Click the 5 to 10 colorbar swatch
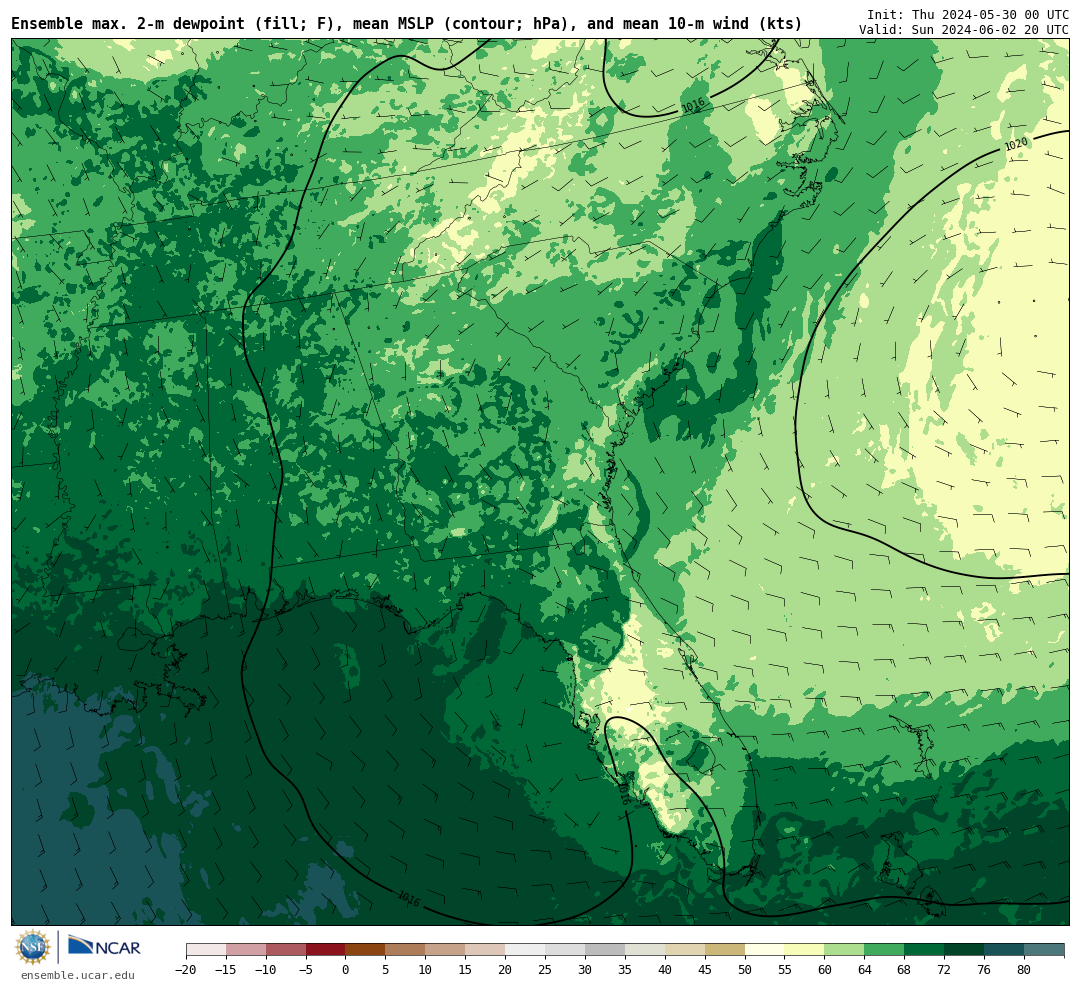1080x988 pixels. pos(406,950)
